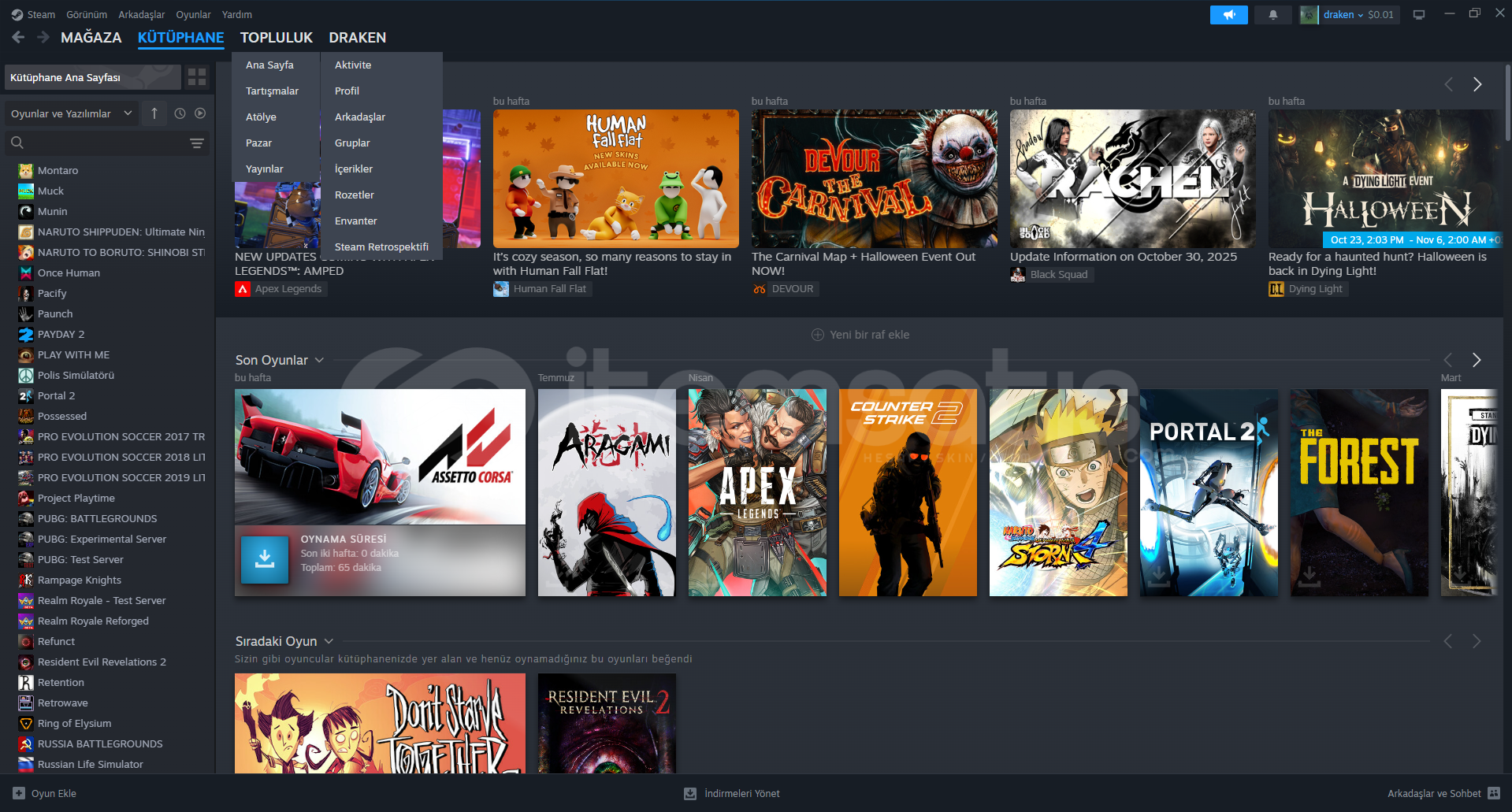The width and height of the screenshot is (1512, 812).
Task: Toggle sort order arrow in library sidebar
Action: (154, 113)
